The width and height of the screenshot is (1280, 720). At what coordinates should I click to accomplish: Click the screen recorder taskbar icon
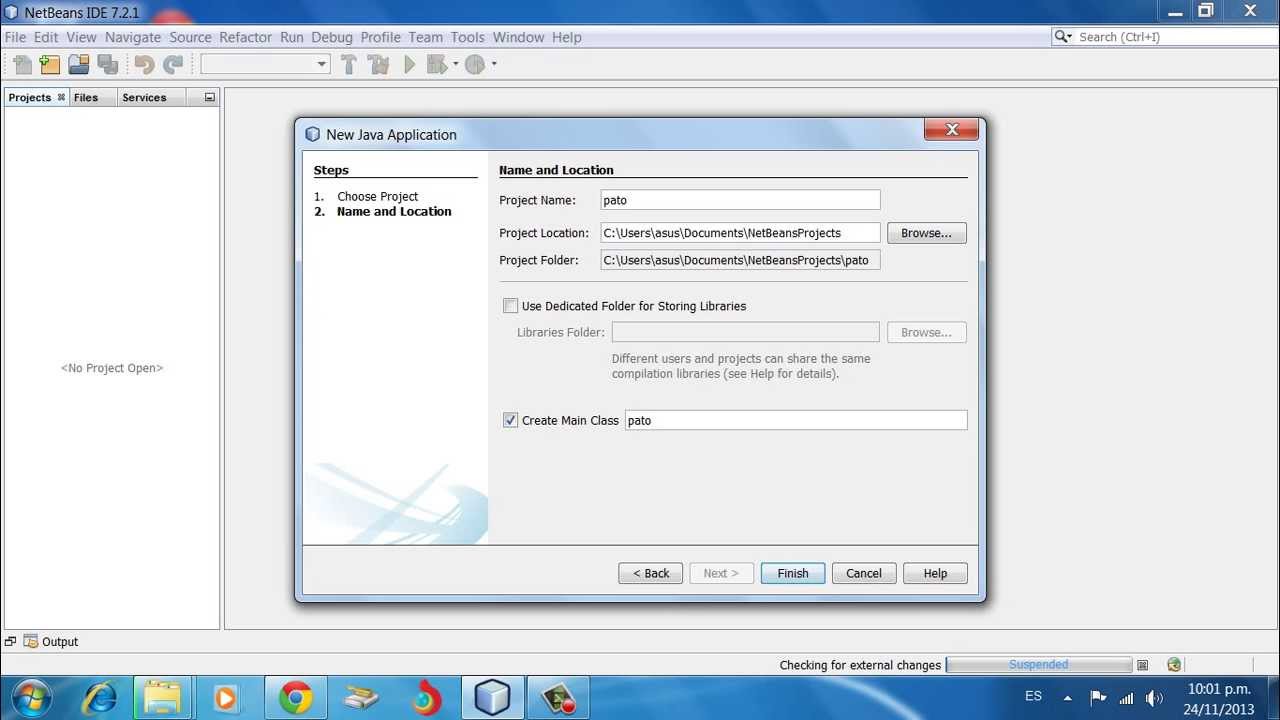[557, 697]
